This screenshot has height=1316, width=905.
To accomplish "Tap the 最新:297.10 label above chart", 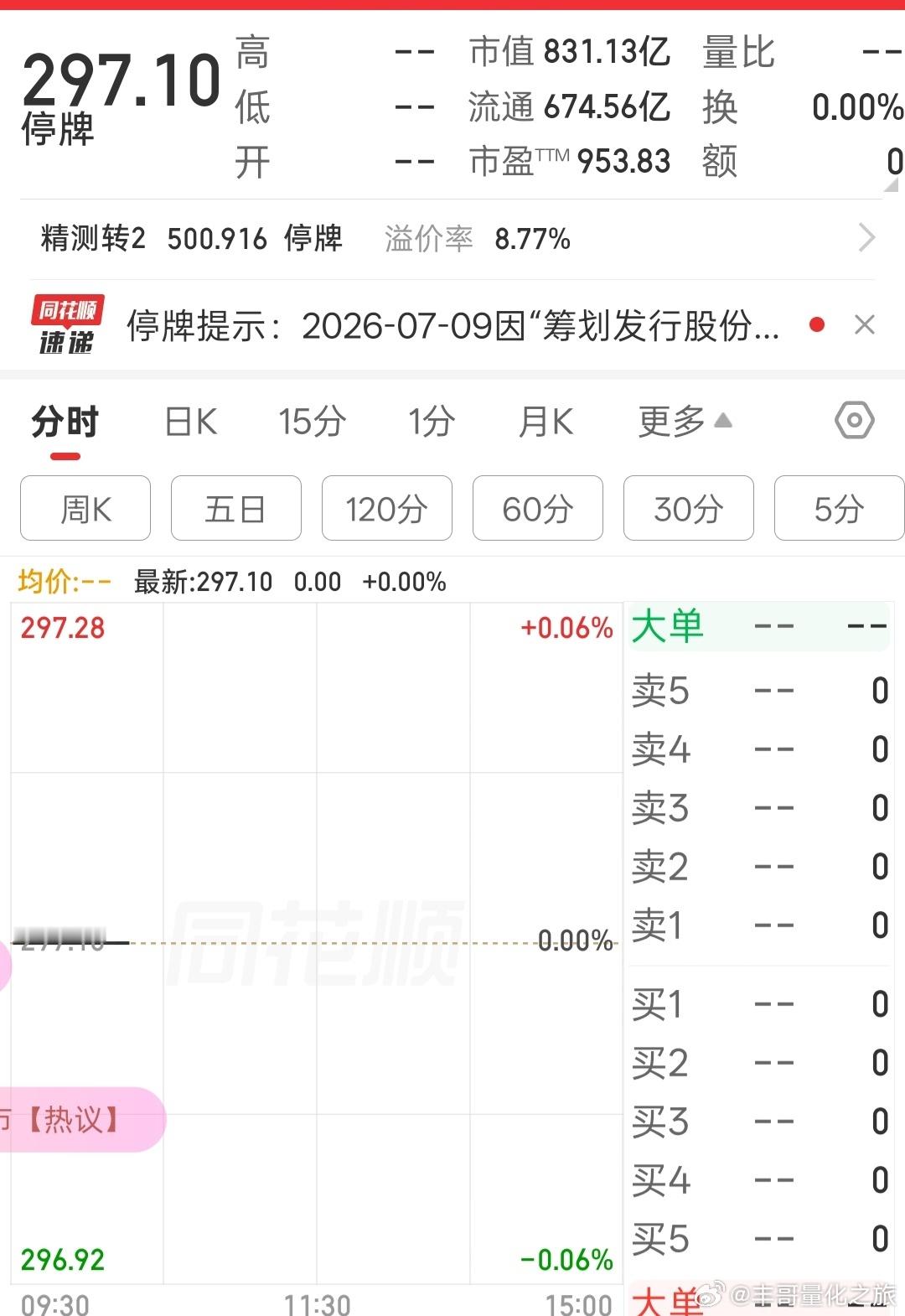I will tap(204, 582).
